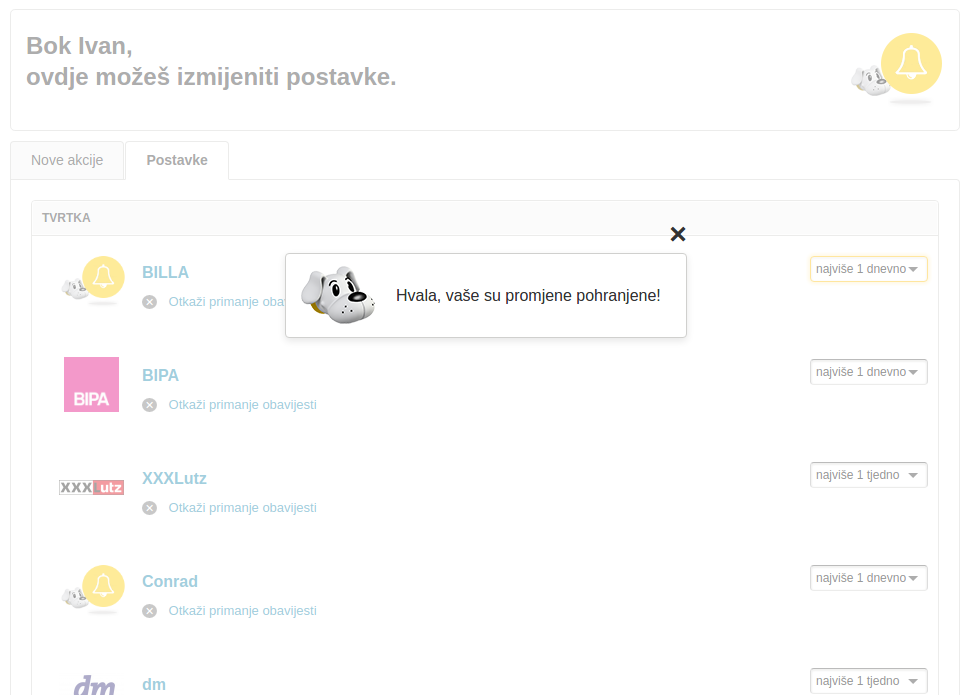The width and height of the screenshot is (970, 695).
Task: Click the cancel X icon under BIPA
Action: (x=149, y=405)
